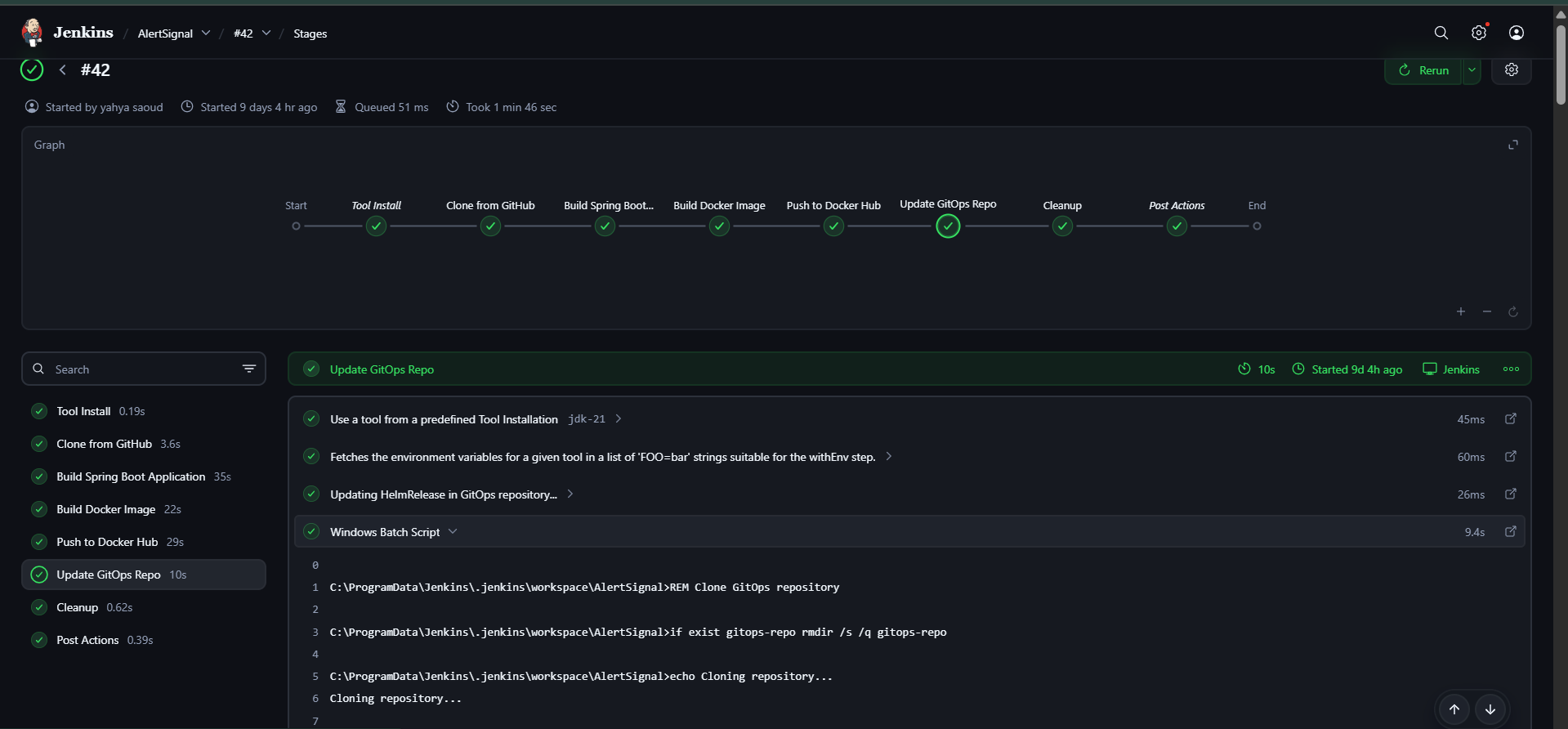The image size is (1568, 729).
Task: Click the Cleanup node in graph
Action: pyautogui.click(x=1061, y=226)
